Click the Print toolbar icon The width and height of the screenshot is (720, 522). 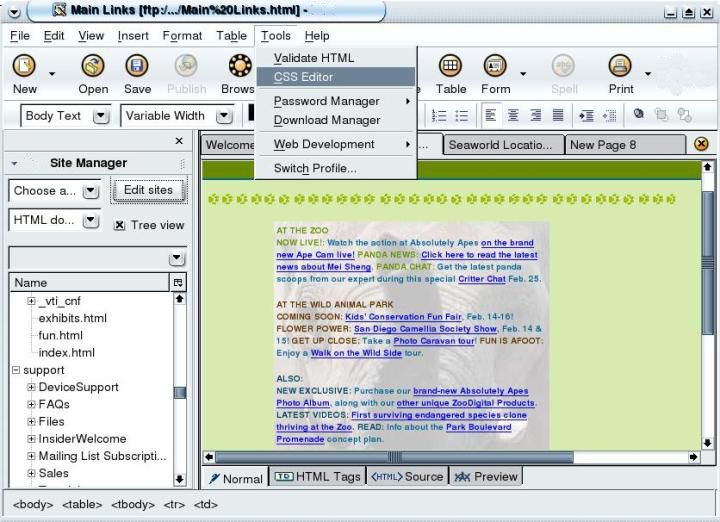[620, 66]
